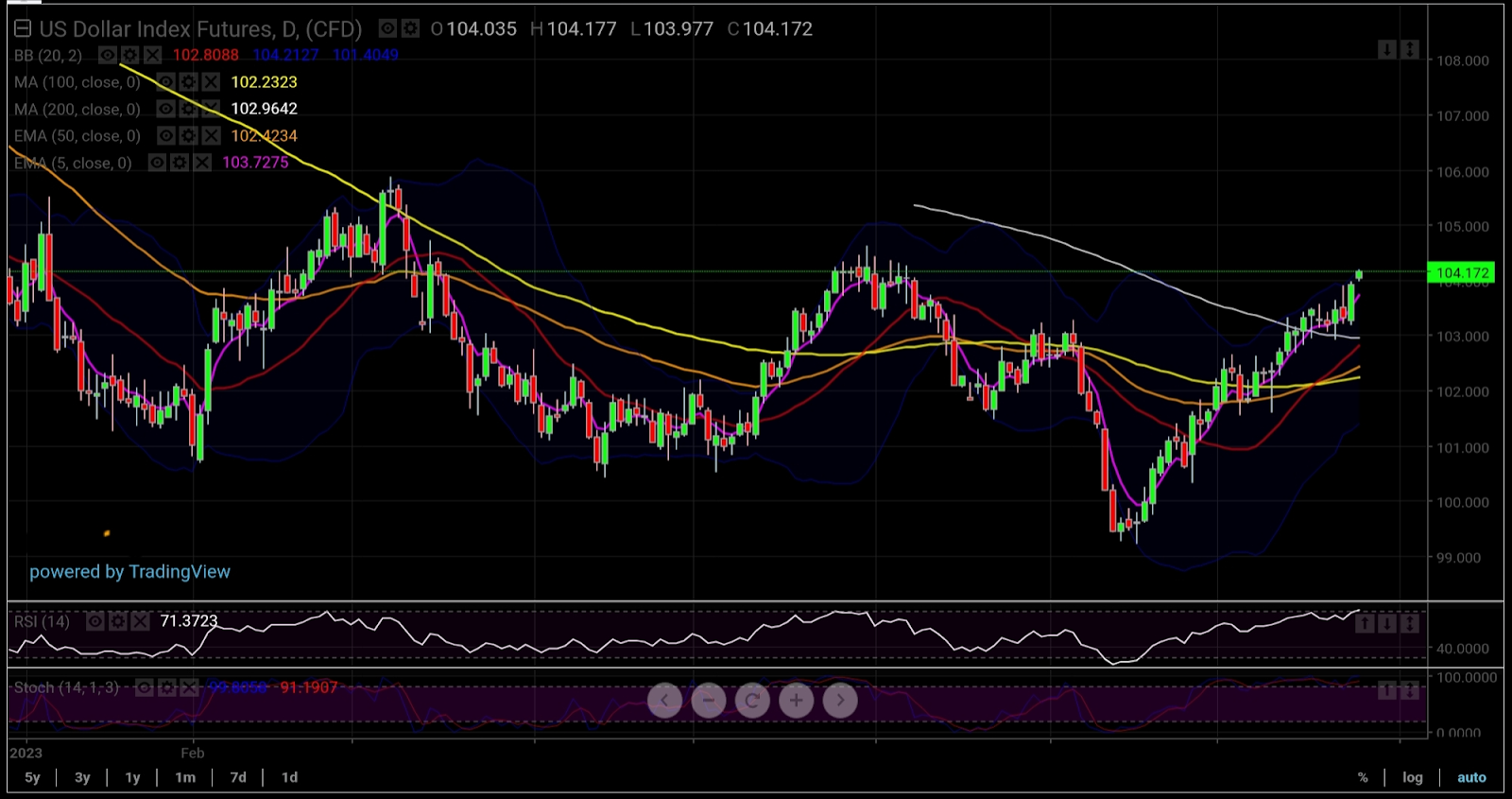Toggle visibility of EMA (50, close, 0)
Image resolution: width=1512 pixels, height=799 pixels.
[165, 136]
